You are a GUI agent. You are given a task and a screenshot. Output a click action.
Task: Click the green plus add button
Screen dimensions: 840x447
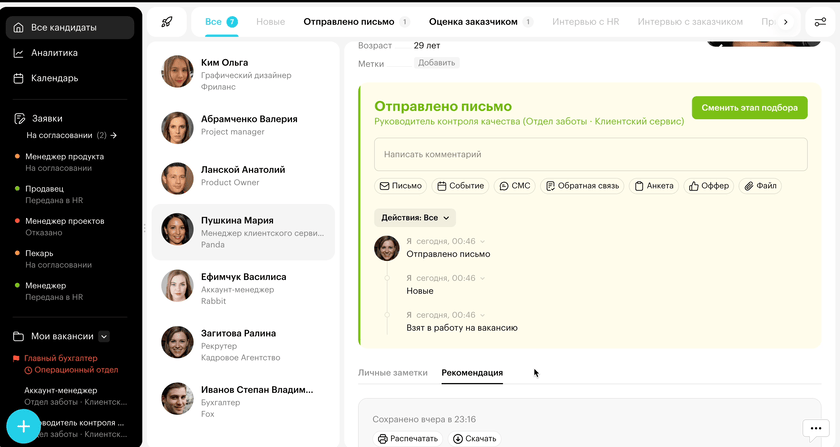(23, 427)
